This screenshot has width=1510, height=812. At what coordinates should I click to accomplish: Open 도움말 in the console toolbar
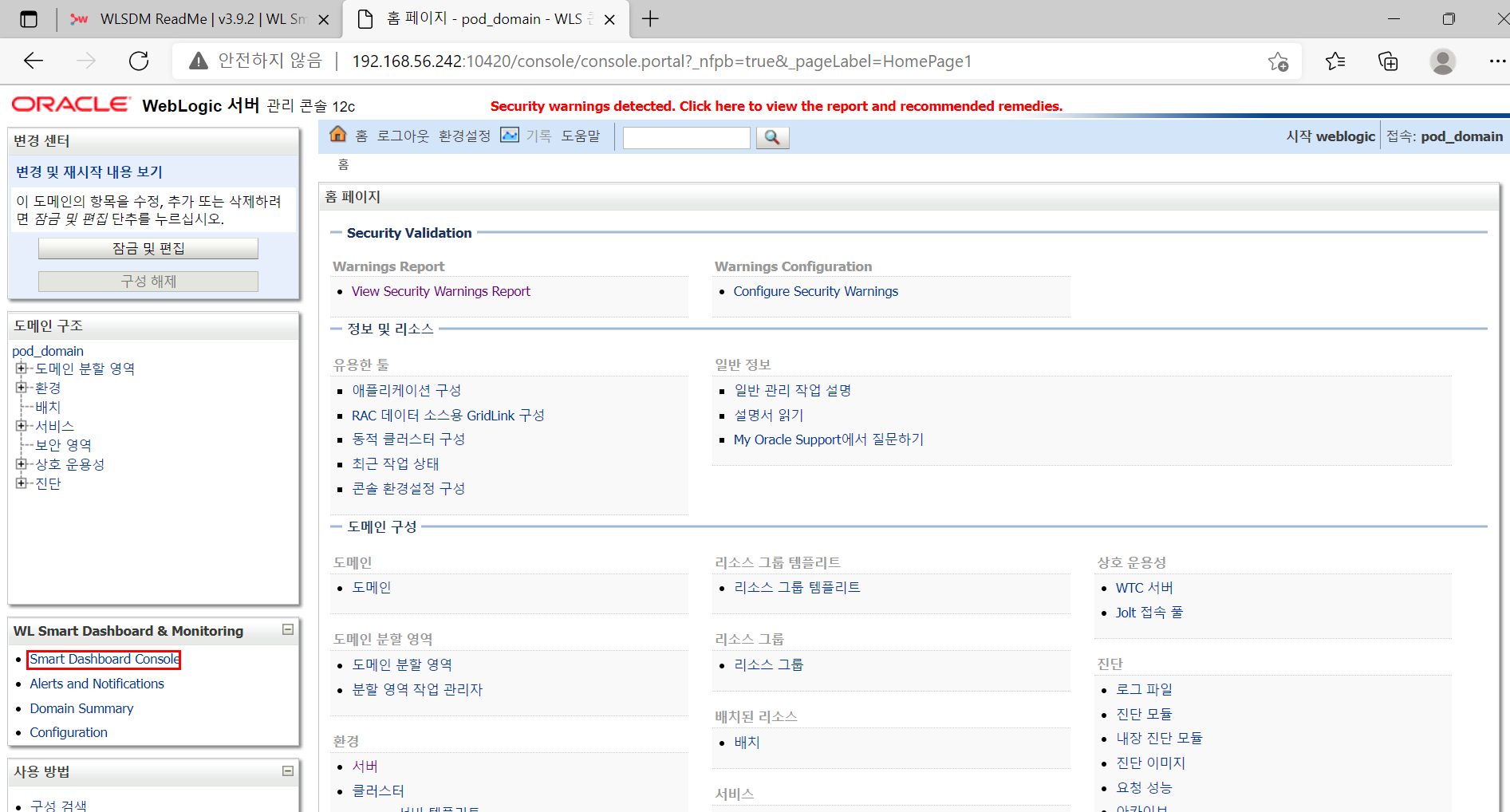click(x=580, y=136)
